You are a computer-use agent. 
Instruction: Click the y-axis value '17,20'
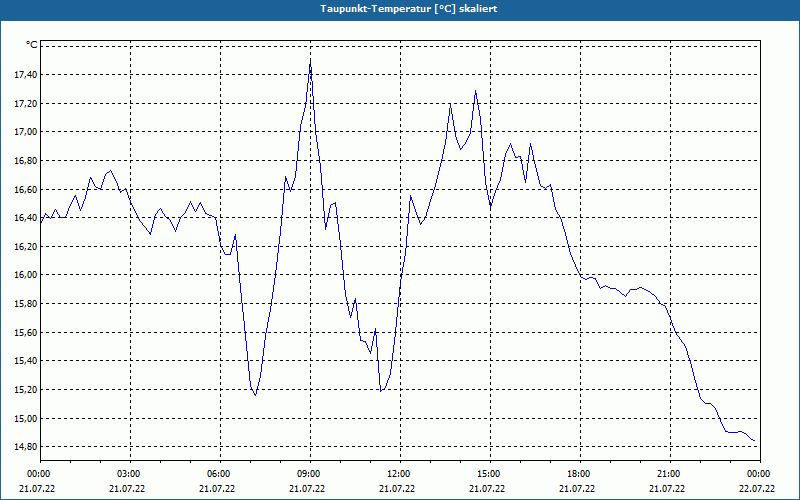coord(27,104)
